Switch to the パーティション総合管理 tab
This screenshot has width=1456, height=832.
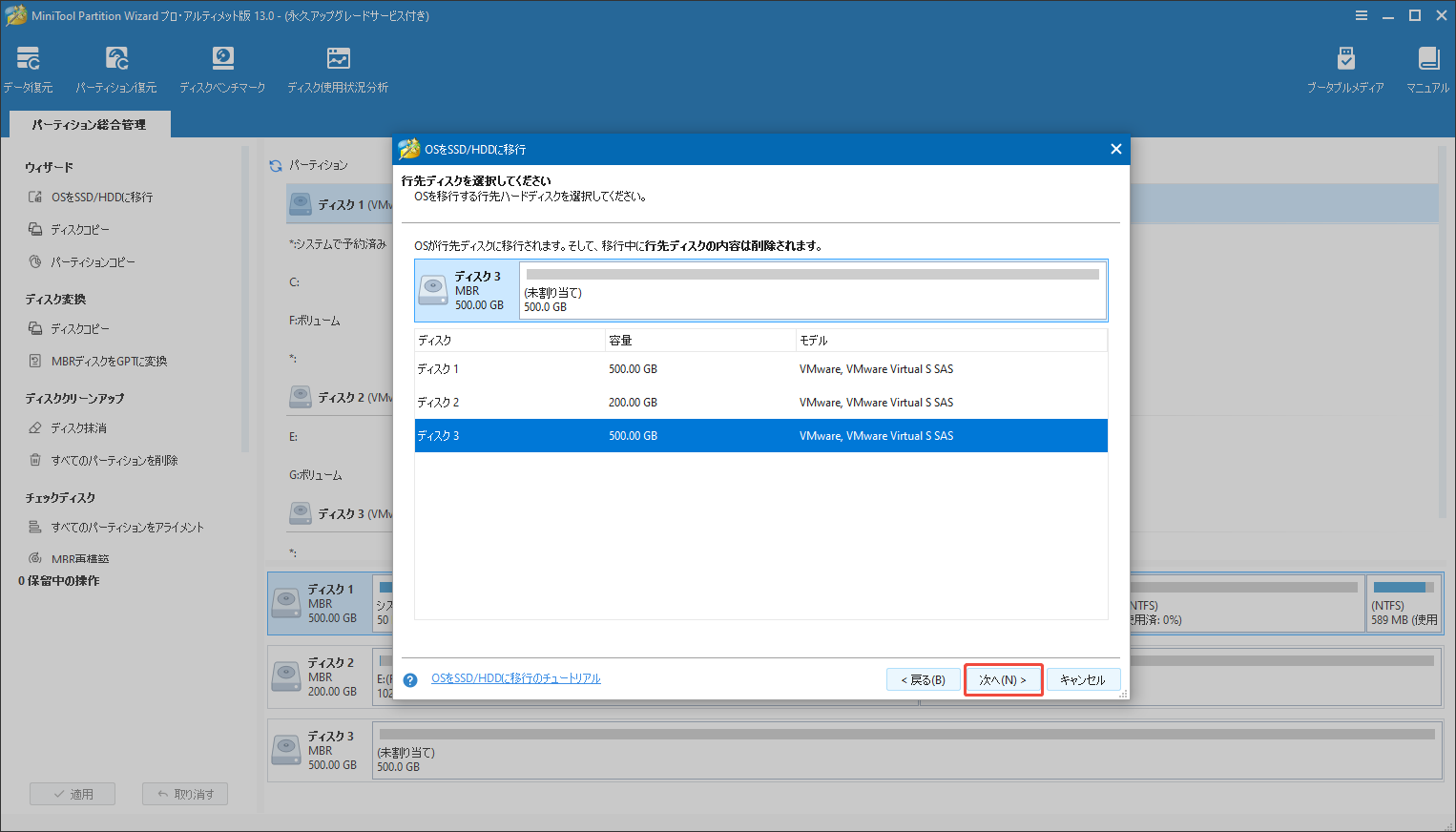[89, 124]
